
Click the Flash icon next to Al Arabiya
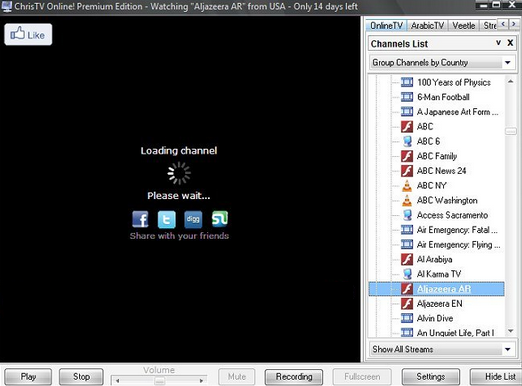coord(407,259)
